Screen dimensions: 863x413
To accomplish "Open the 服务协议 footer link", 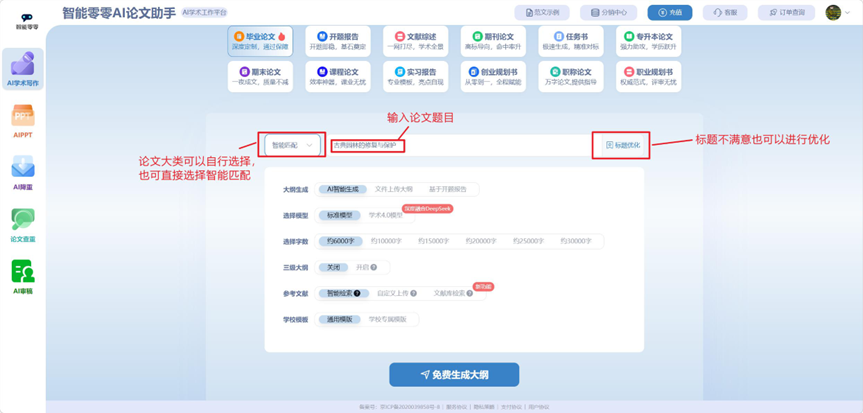I will (456, 407).
